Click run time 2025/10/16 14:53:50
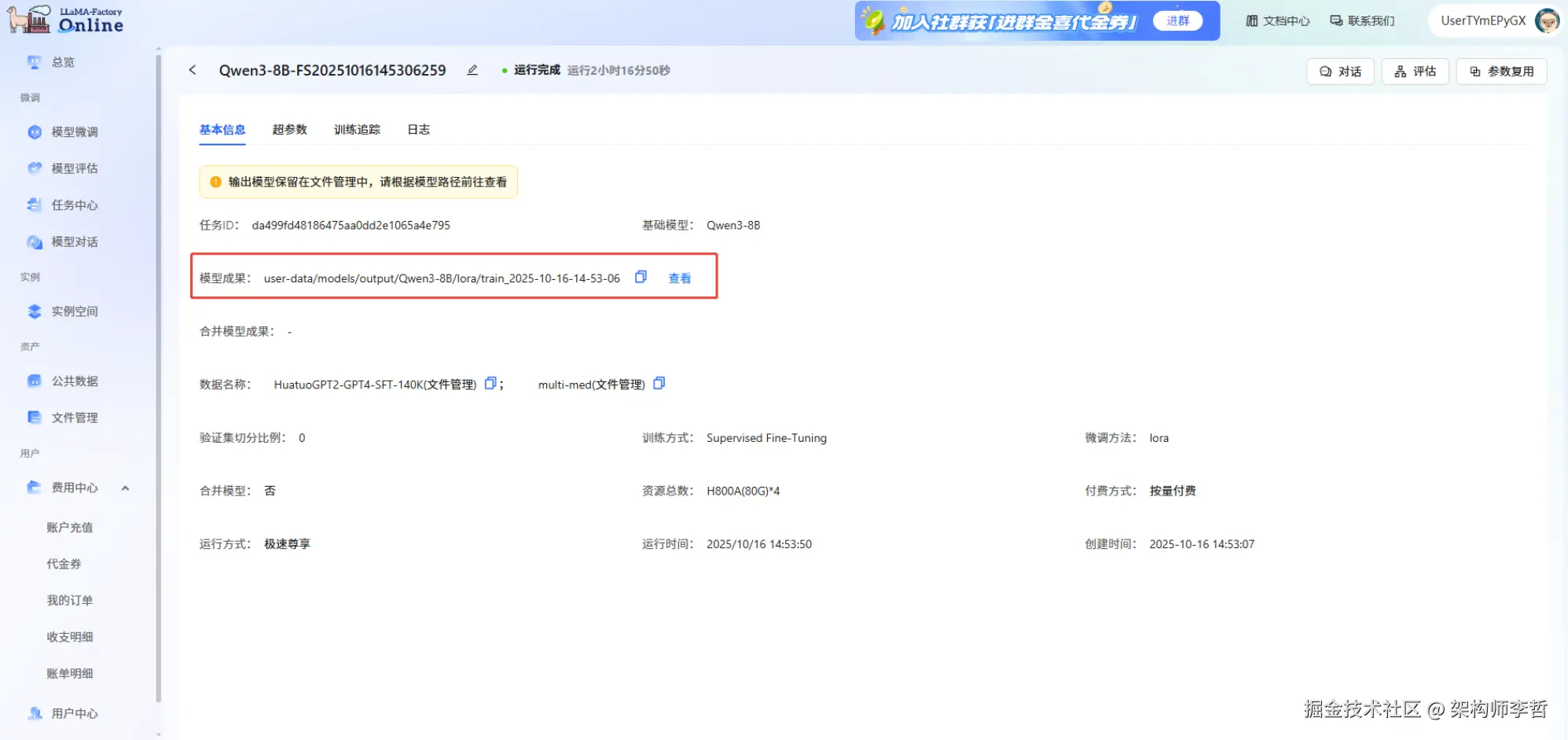Viewport: 1568px width, 740px height. pyautogui.click(x=759, y=544)
